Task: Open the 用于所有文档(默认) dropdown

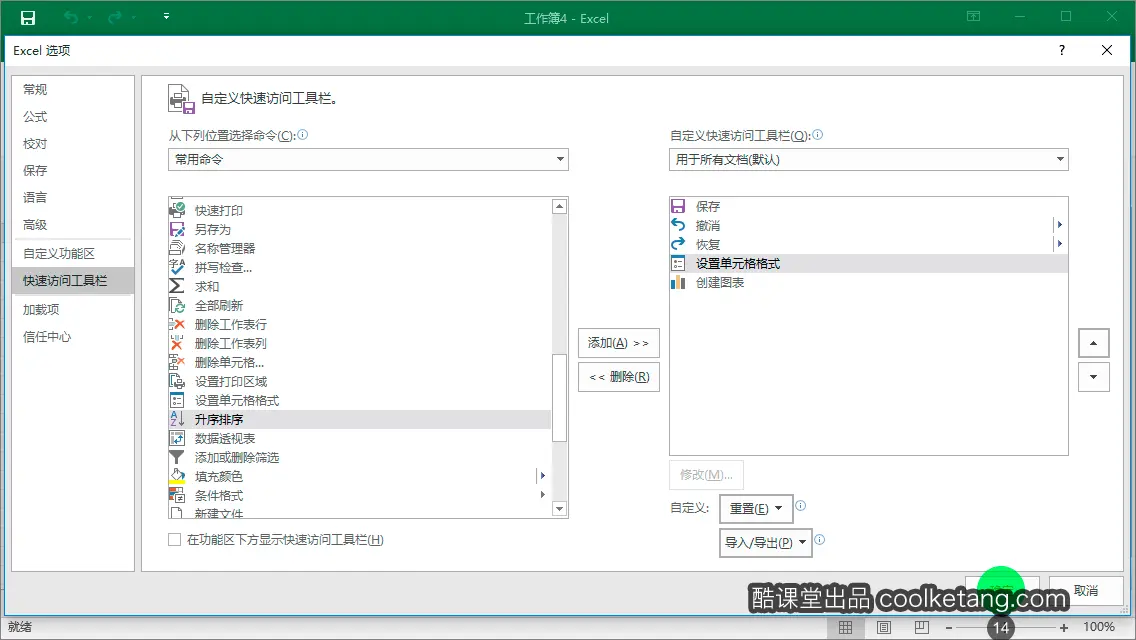Action: click(x=869, y=159)
